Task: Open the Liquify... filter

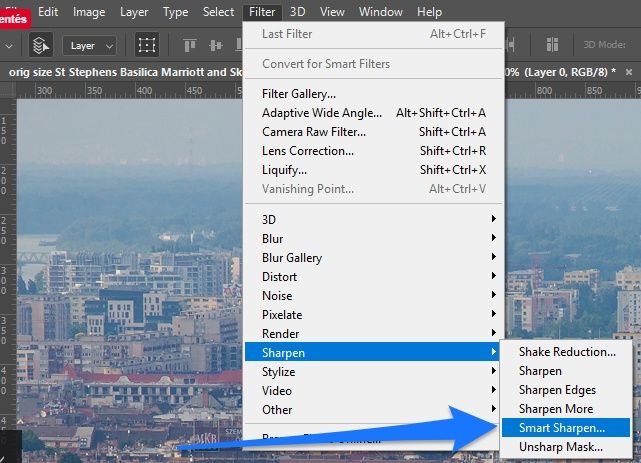Action: 372,170
